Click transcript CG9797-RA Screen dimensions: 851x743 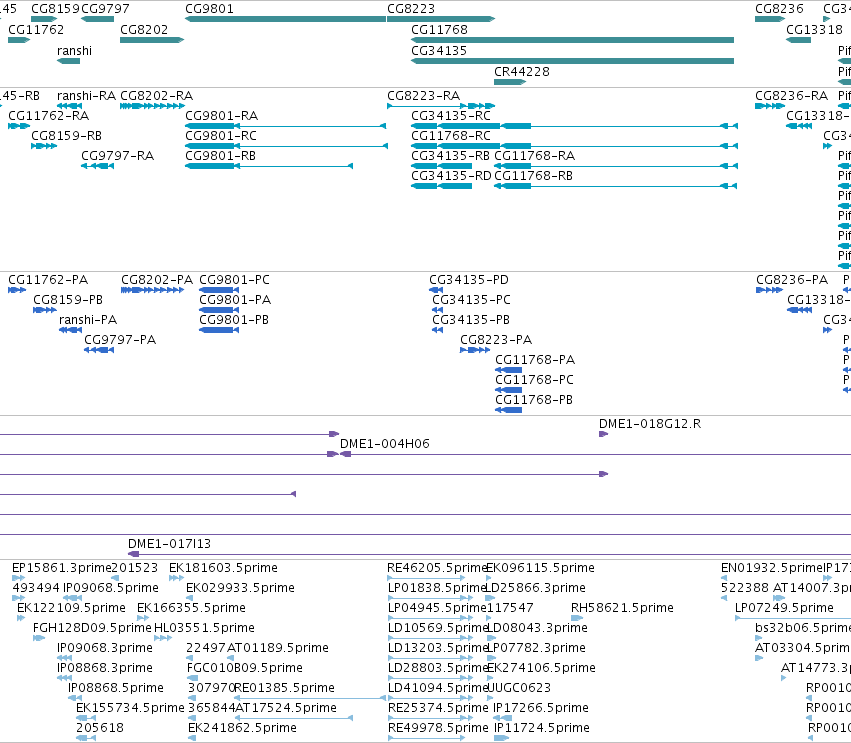(118, 156)
